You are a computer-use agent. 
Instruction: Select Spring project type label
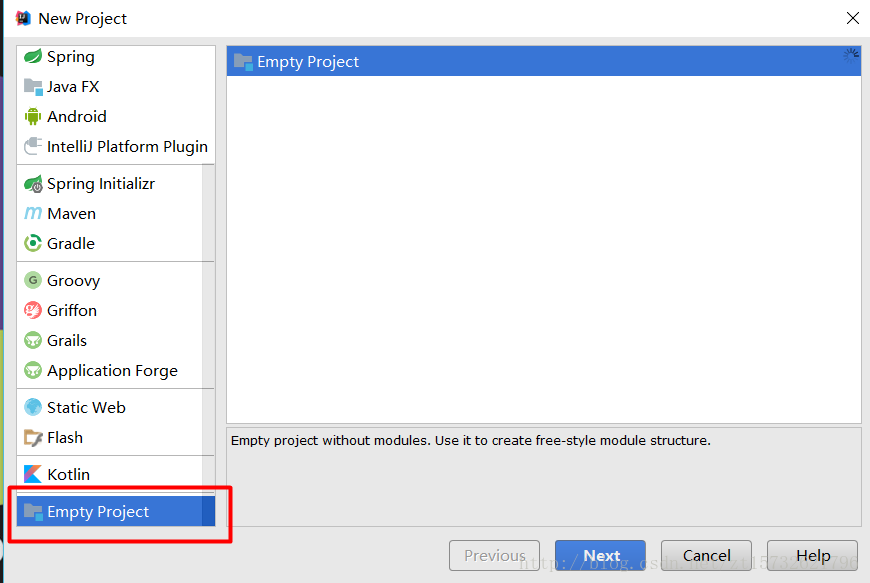70,57
